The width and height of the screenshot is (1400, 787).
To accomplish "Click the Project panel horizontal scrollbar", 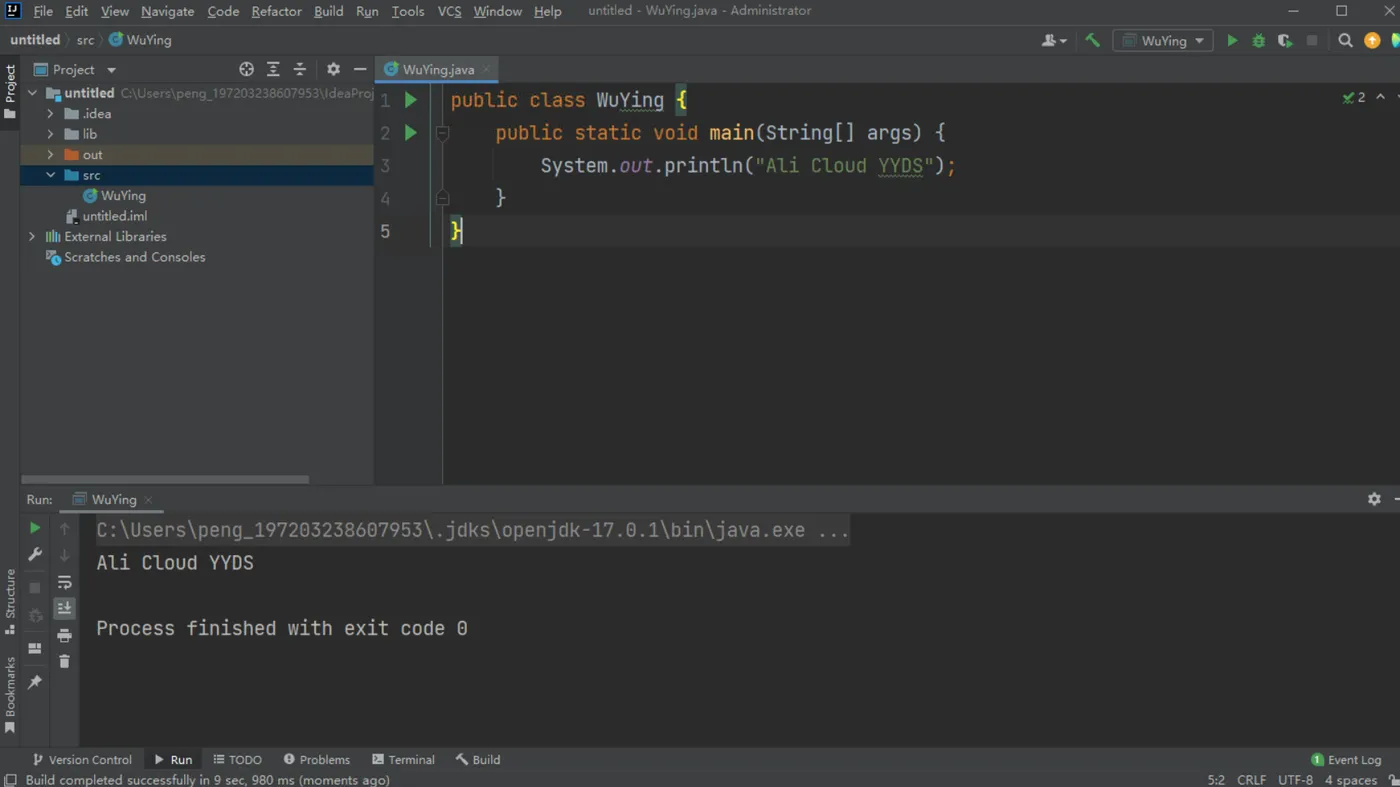I will point(166,479).
